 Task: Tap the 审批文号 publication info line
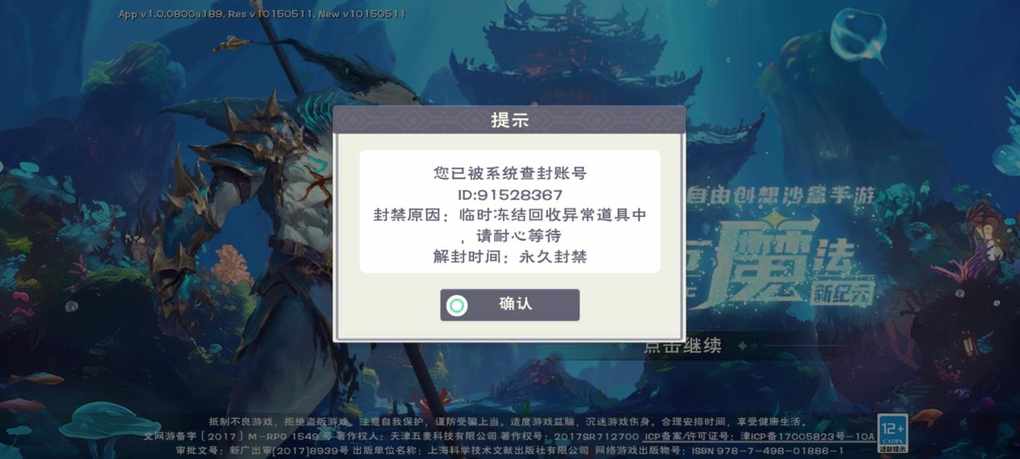[494, 451]
